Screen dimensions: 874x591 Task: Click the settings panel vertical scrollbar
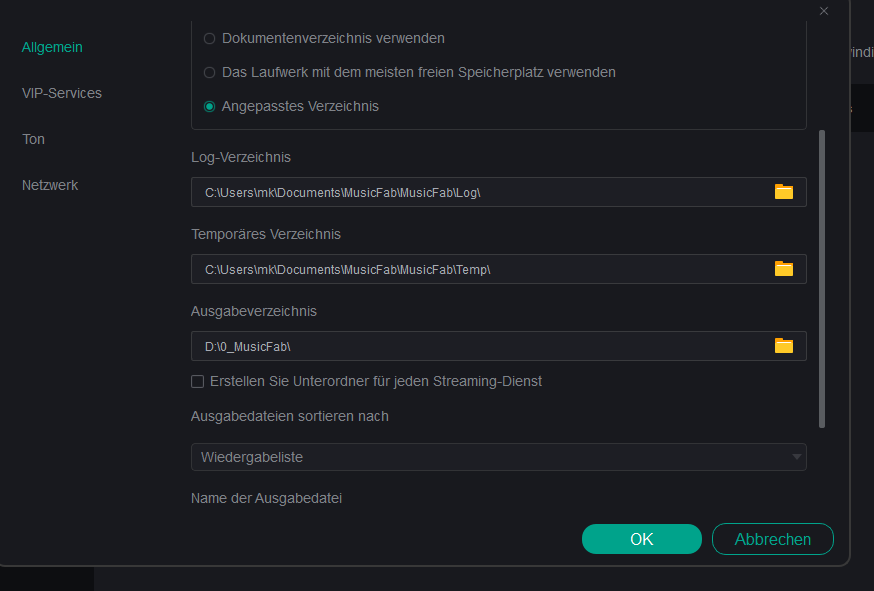point(822,278)
